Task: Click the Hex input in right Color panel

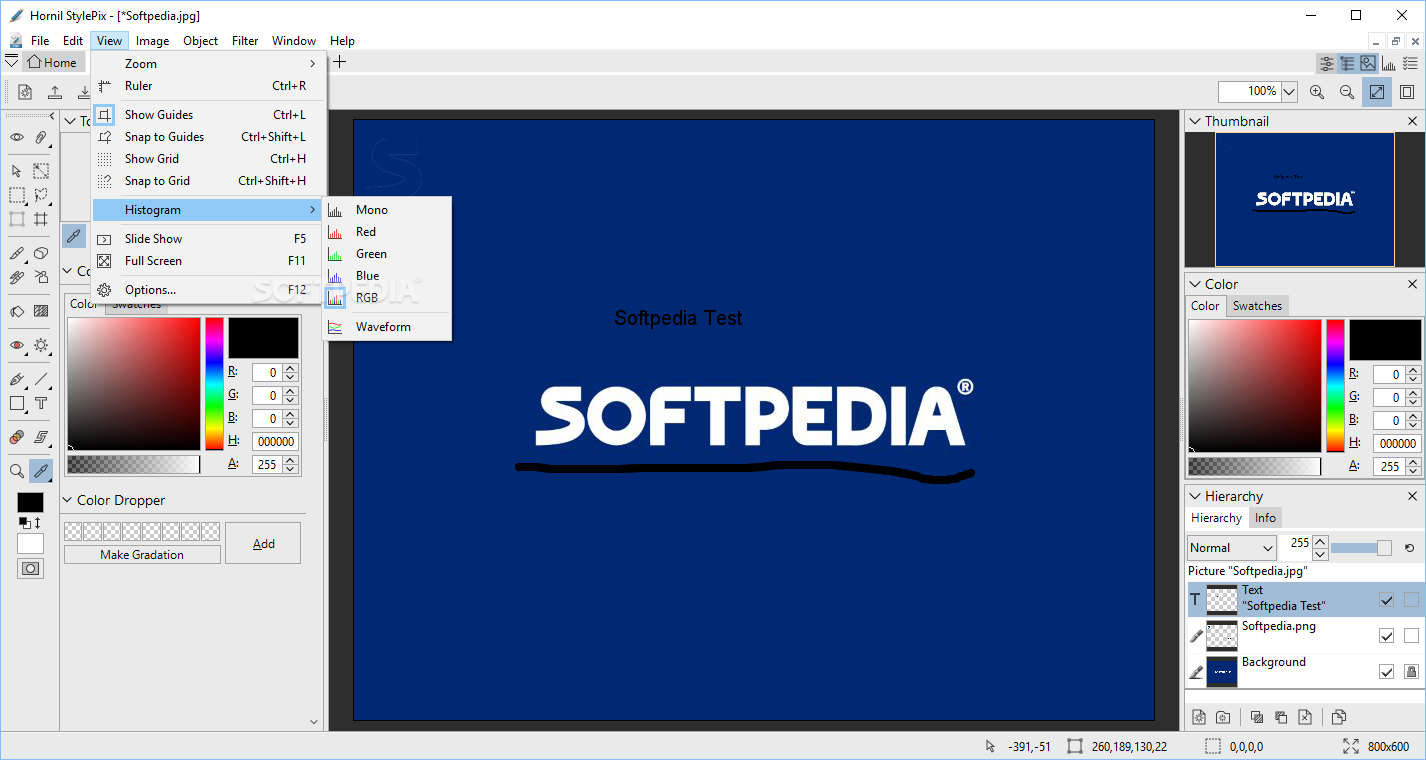Action: click(1397, 443)
